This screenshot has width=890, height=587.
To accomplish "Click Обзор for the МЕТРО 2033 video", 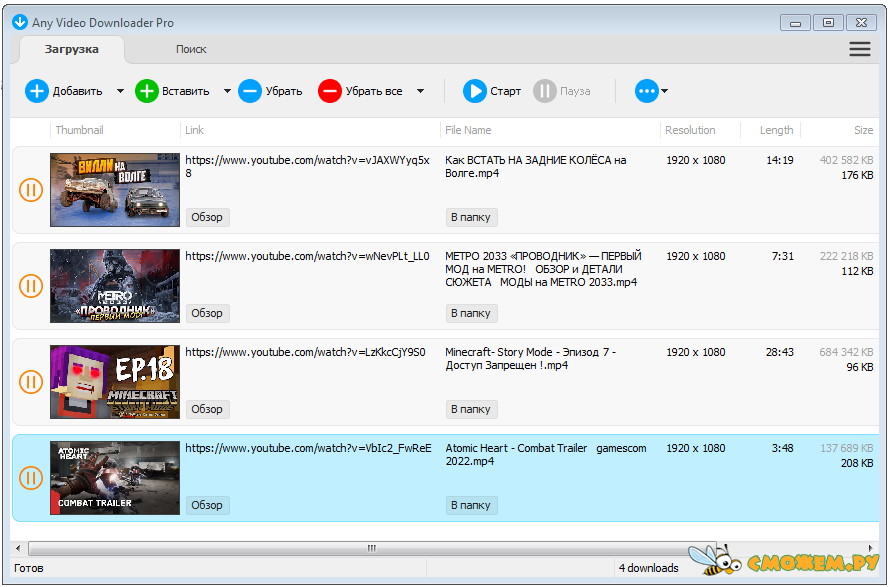I will (208, 313).
